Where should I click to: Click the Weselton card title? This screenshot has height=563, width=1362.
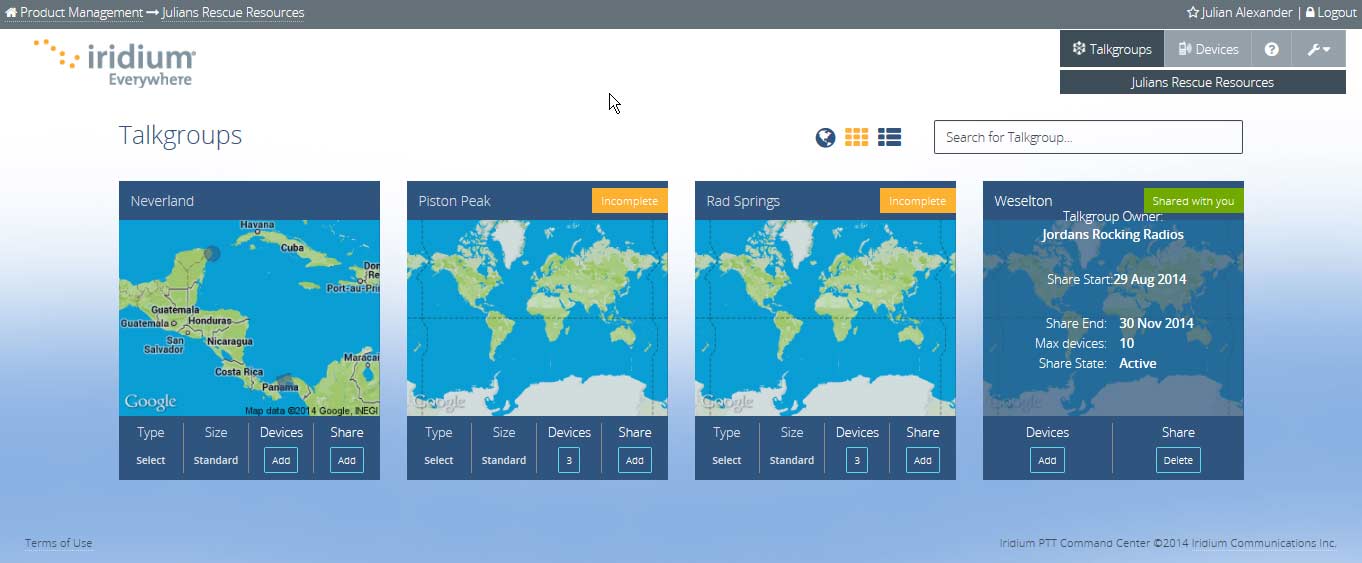click(1023, 201)
